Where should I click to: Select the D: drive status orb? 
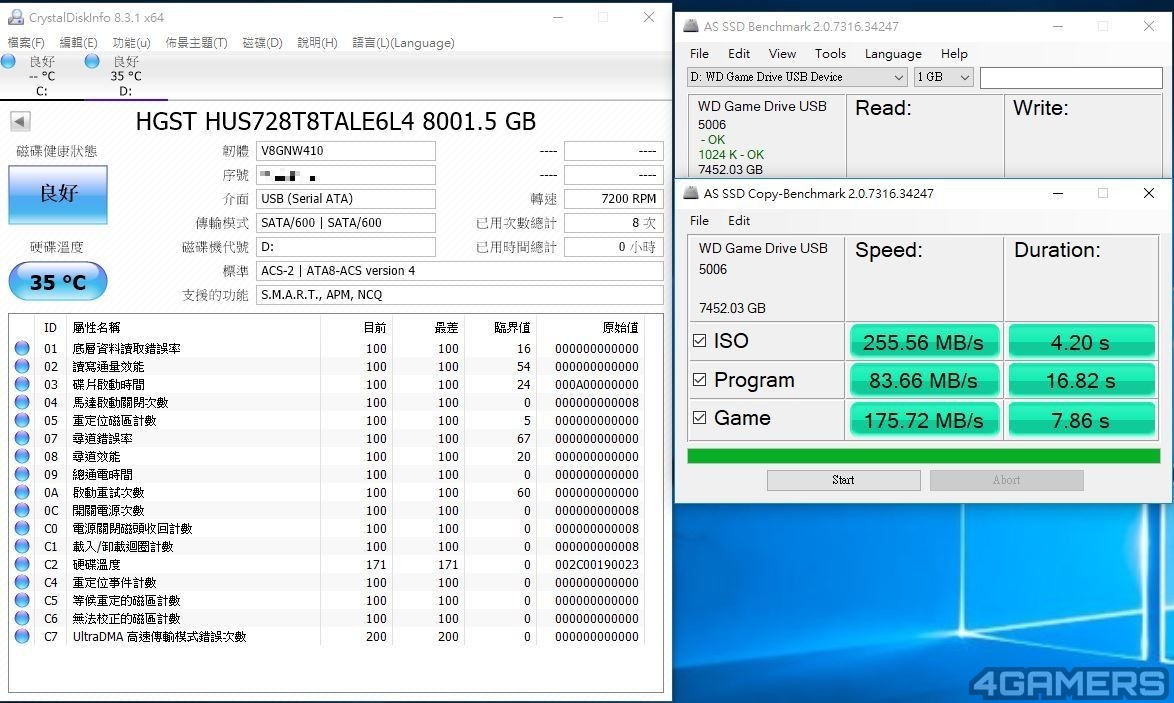(92, 61)
